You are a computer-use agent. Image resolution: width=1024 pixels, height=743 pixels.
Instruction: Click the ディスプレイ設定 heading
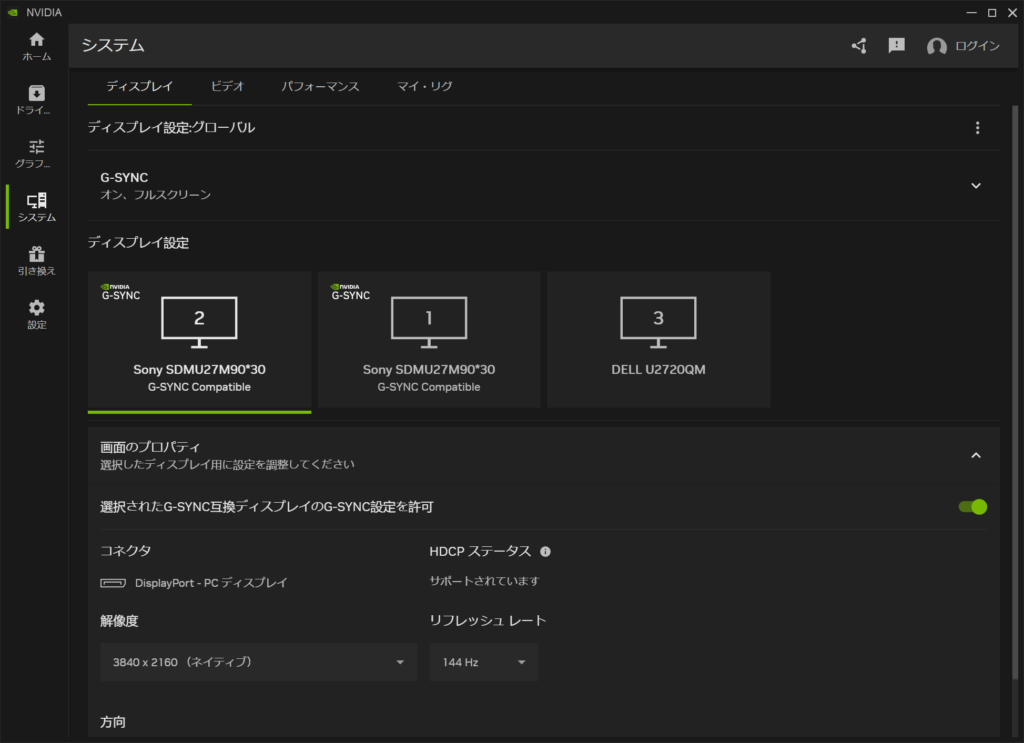point(138,243)
